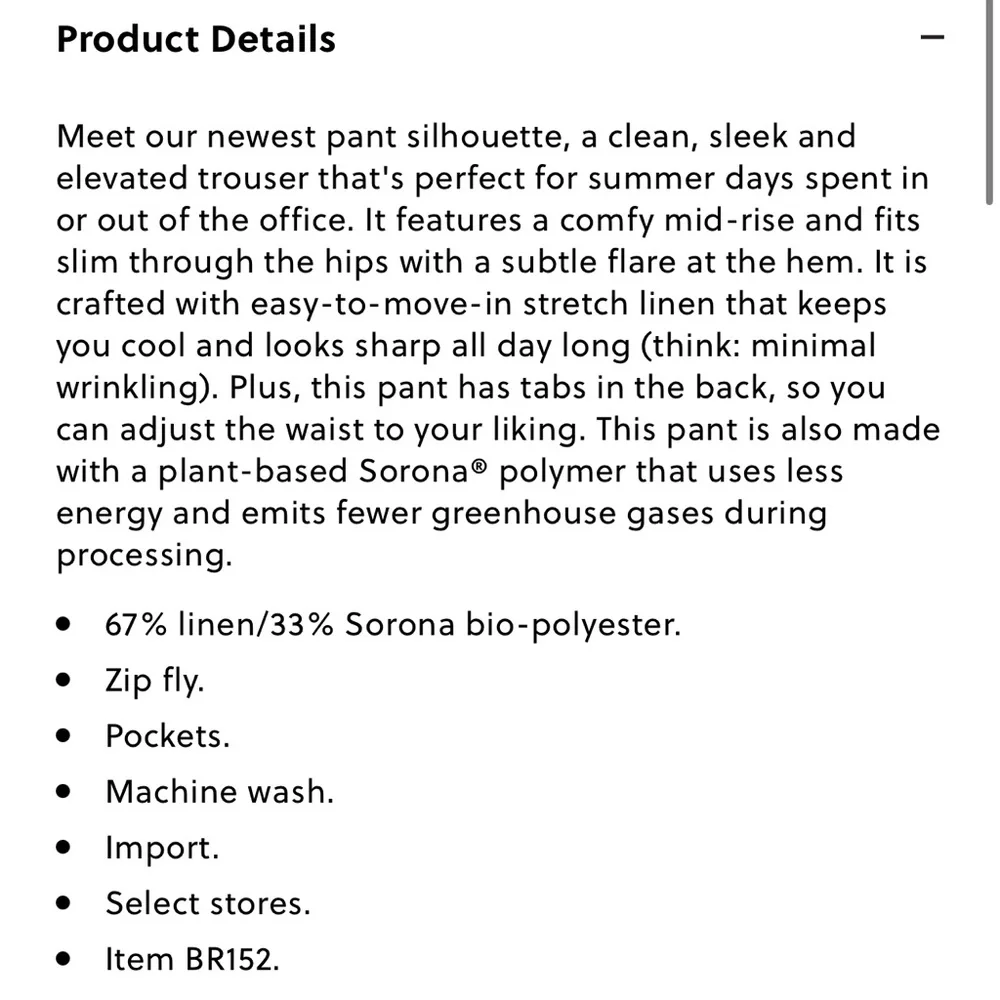This screenshot has width=1000, height=1000.
Task: Click the Item BR152 text
Action: click(192, 959)
